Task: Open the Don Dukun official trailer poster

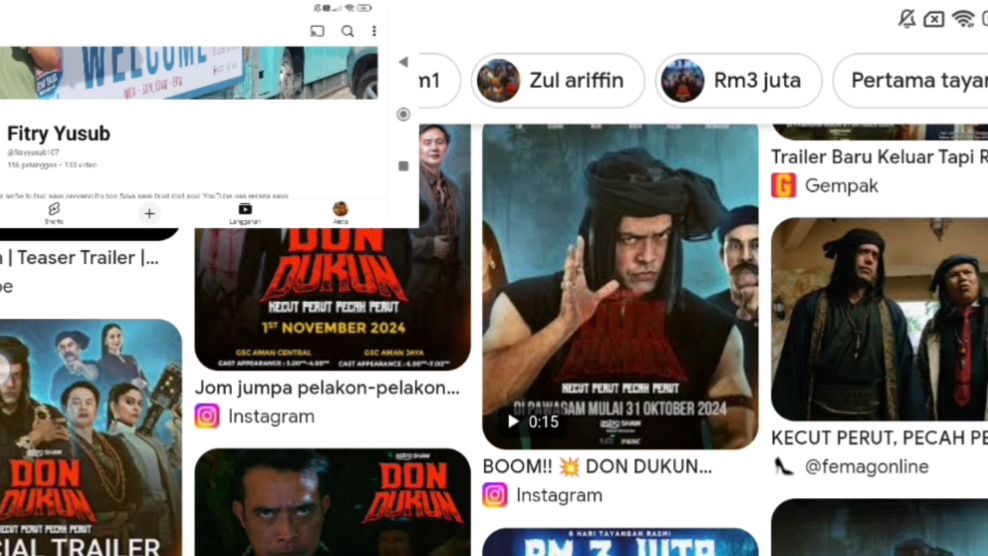Action: pyautogui.click(x=91, y=437)
